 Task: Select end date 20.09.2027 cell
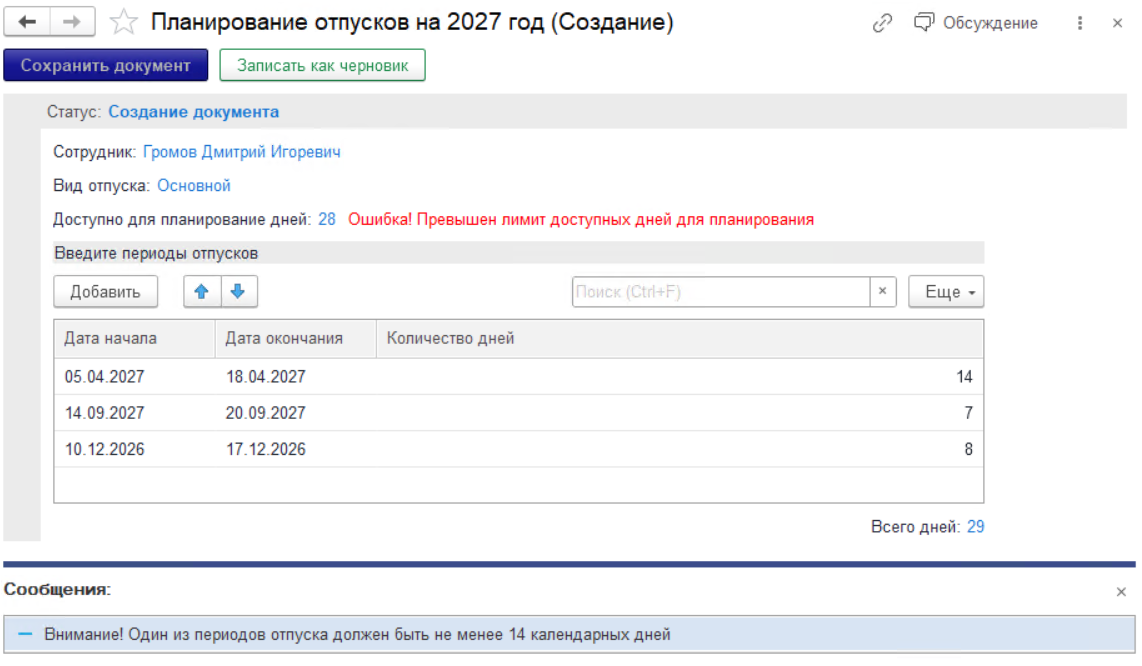[x=296, y=413]
